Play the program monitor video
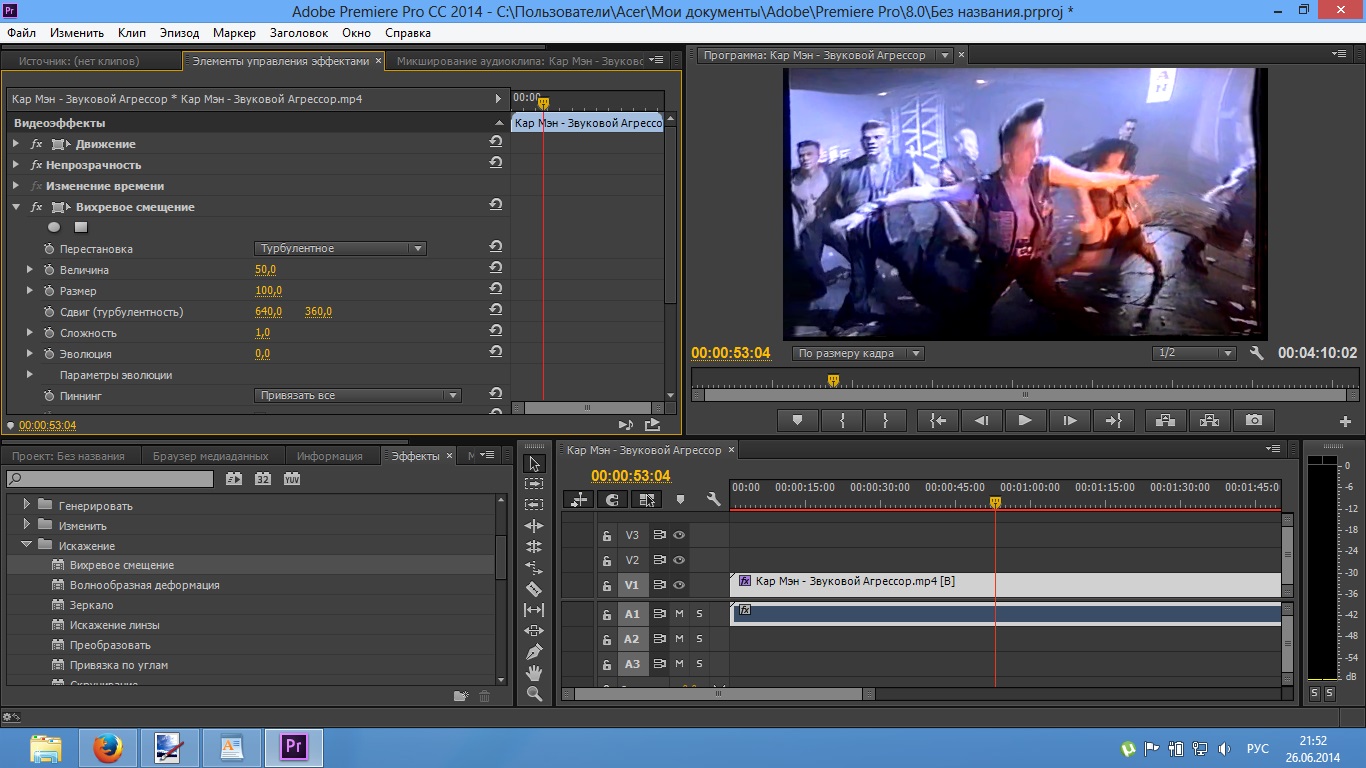This screenshot has height=768, width=1366. coord(1025,421)
